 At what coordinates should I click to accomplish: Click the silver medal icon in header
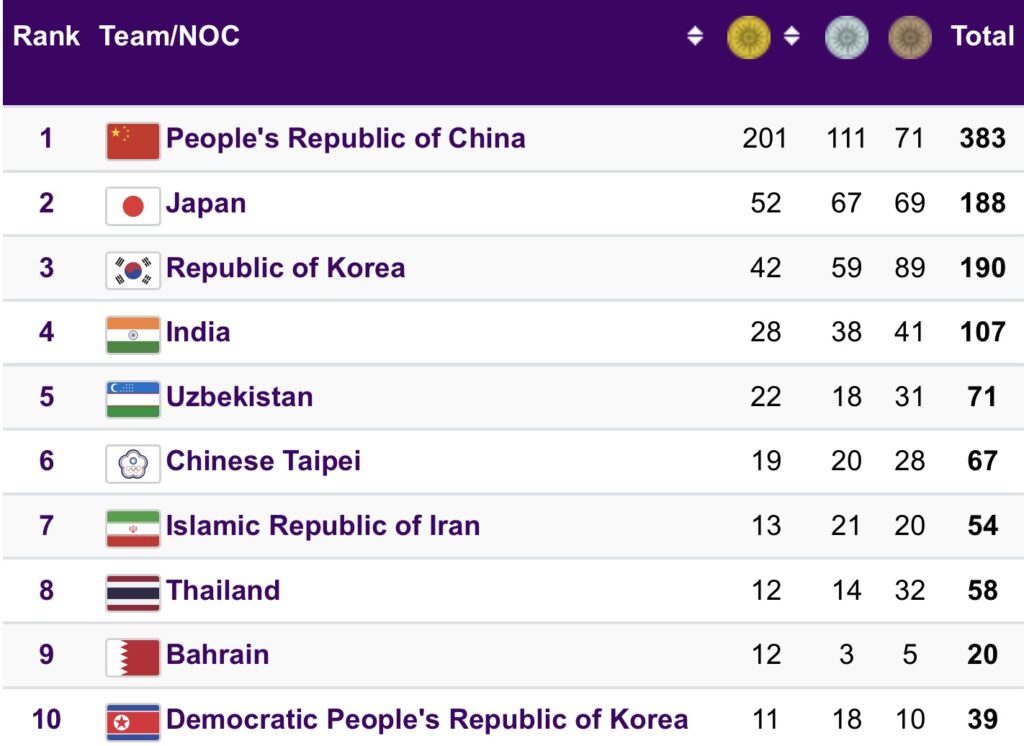click(846, 38)
